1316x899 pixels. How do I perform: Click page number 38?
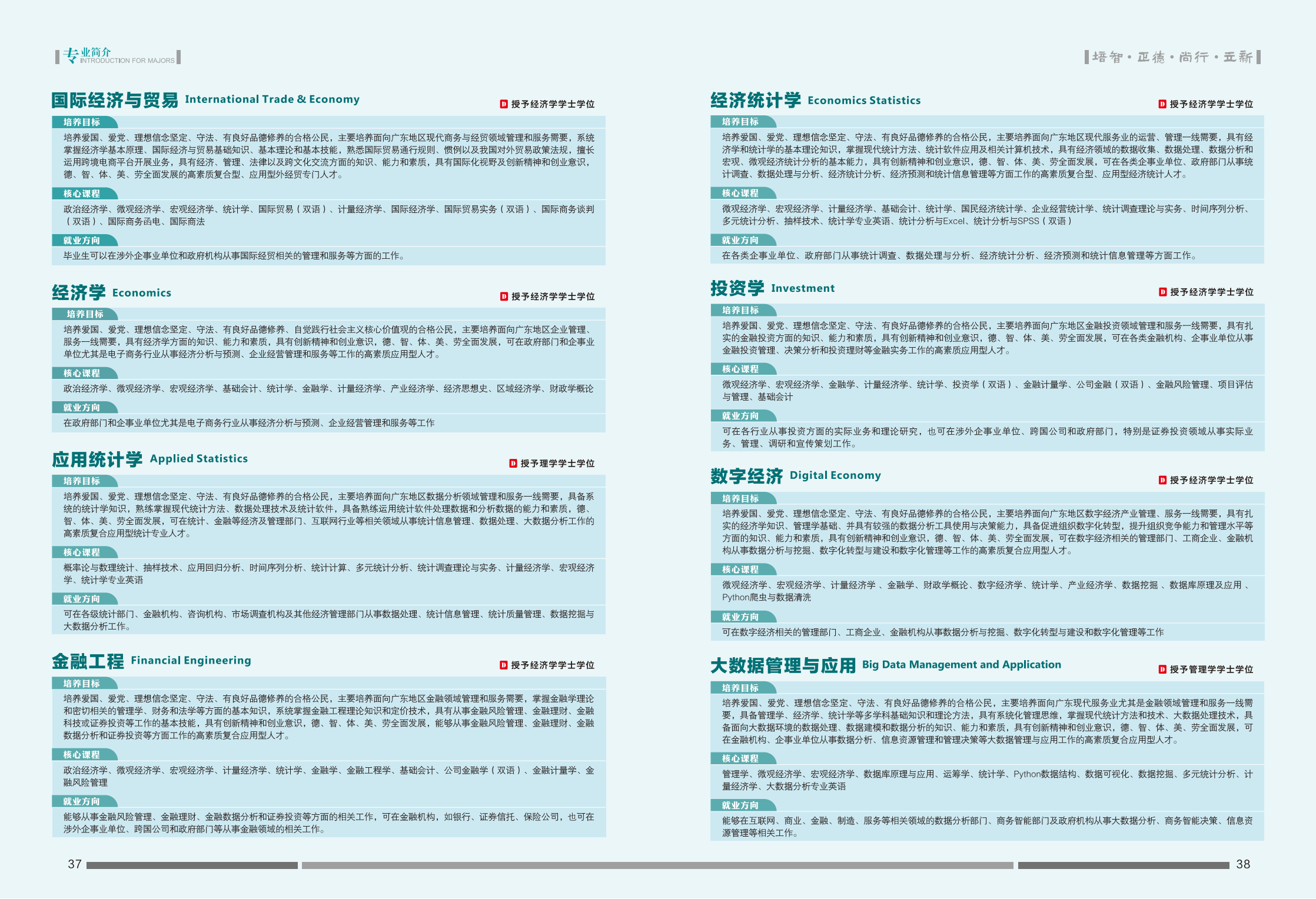[1243, 864]
